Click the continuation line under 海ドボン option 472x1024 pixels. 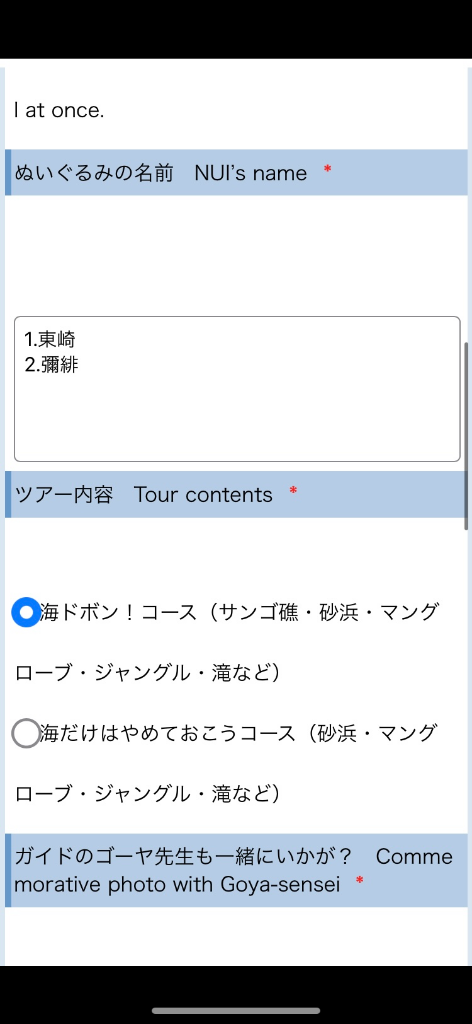click(x=148, y=673)
